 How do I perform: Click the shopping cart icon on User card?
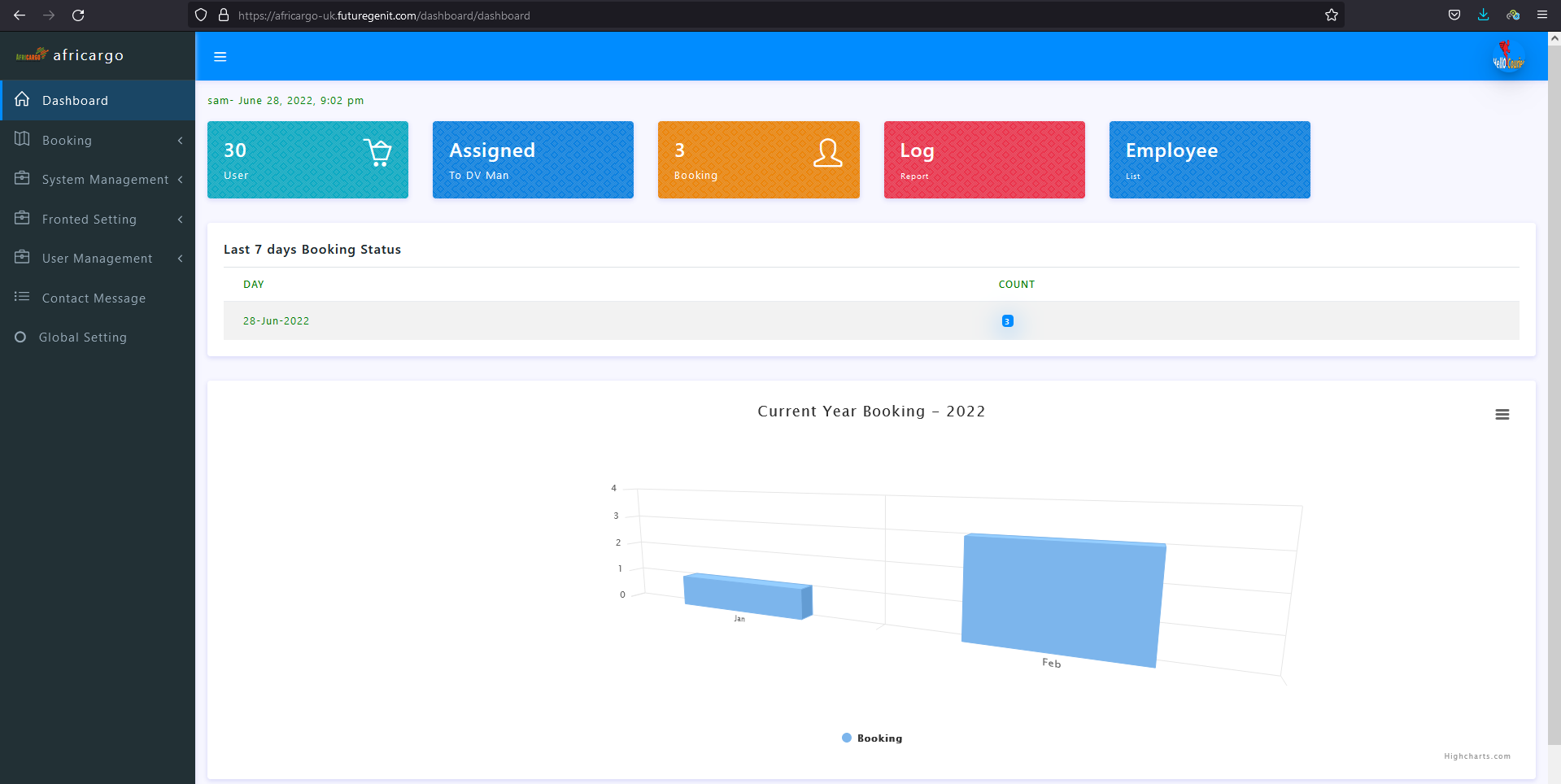point(377,152)
